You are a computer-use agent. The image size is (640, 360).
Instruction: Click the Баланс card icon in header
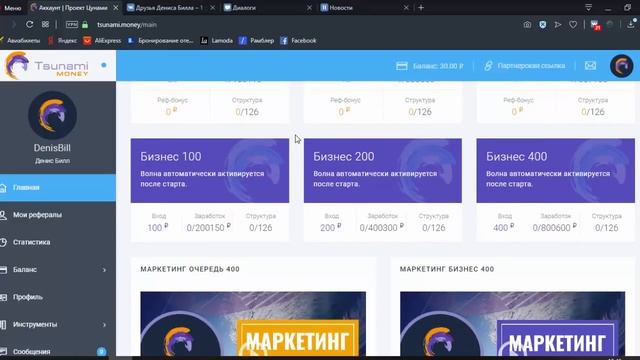click(402, 66)
